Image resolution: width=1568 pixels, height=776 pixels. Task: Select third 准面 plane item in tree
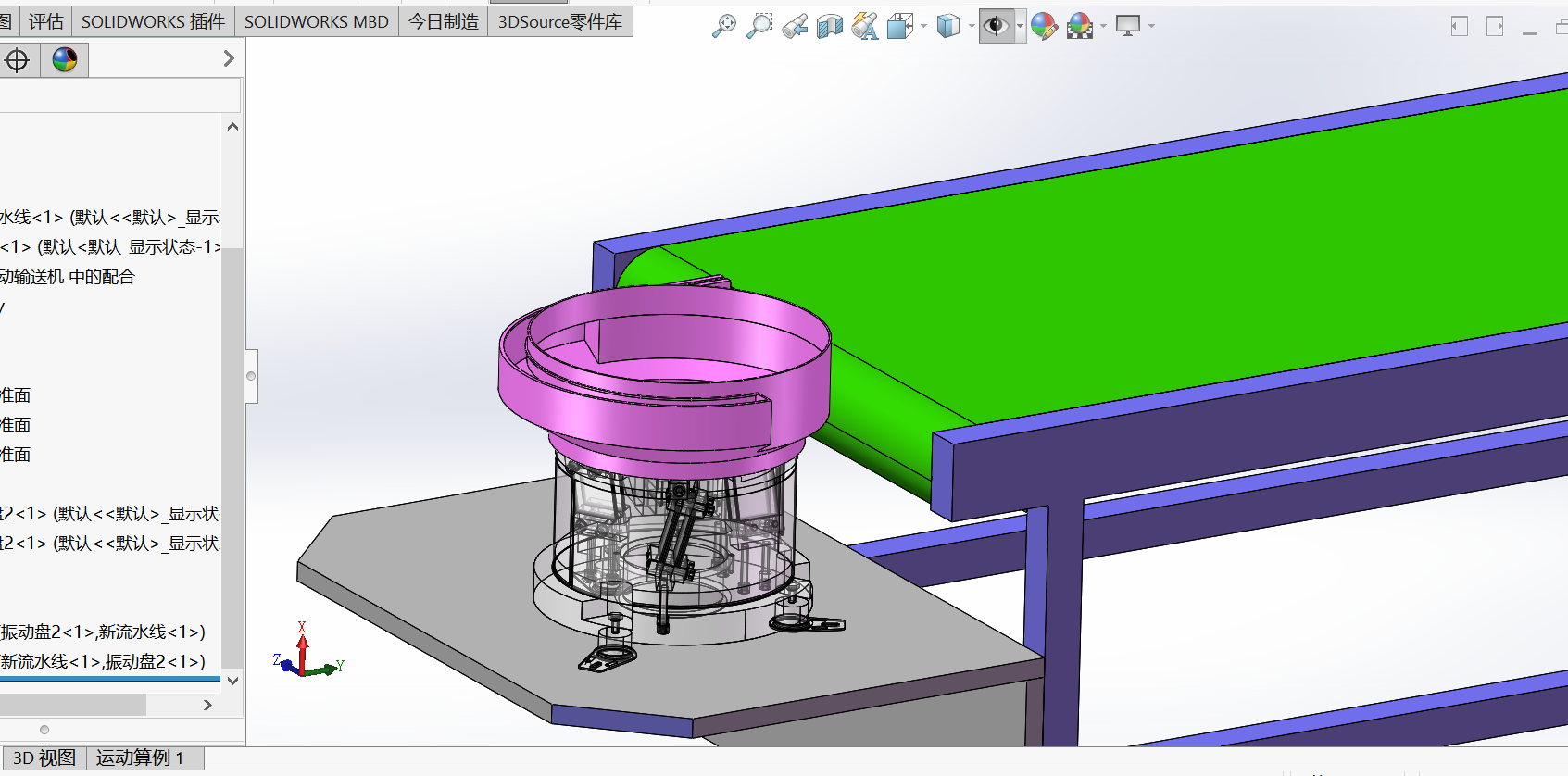click(16, 455)
